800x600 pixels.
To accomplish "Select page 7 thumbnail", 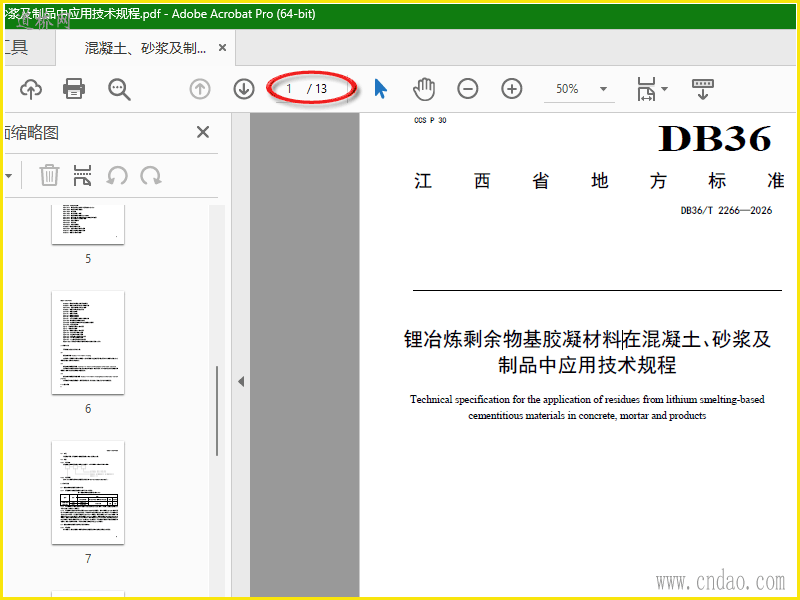I will 88,492.
